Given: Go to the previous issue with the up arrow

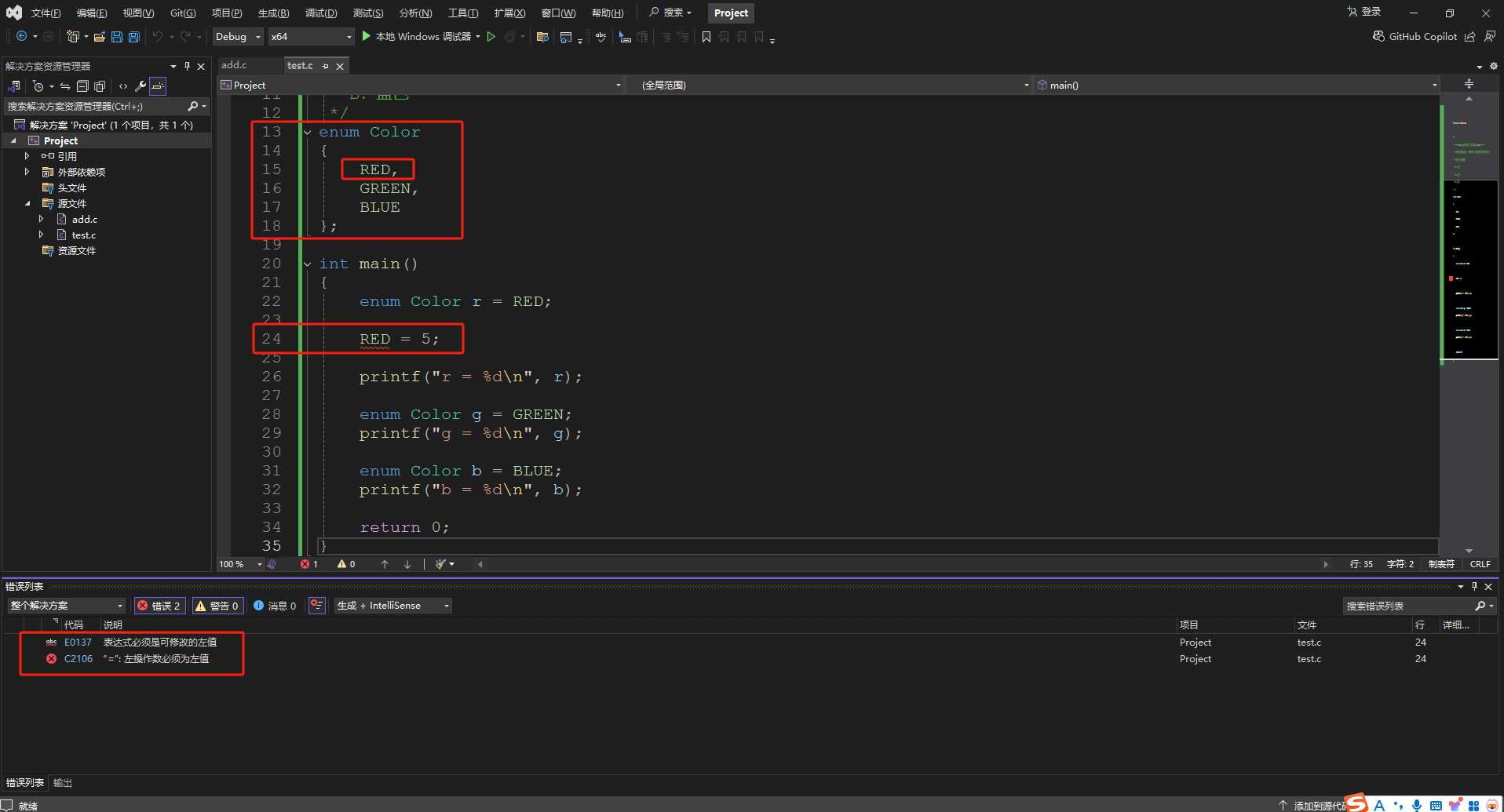Looking at the screenshot, I should tap(385, 564).
